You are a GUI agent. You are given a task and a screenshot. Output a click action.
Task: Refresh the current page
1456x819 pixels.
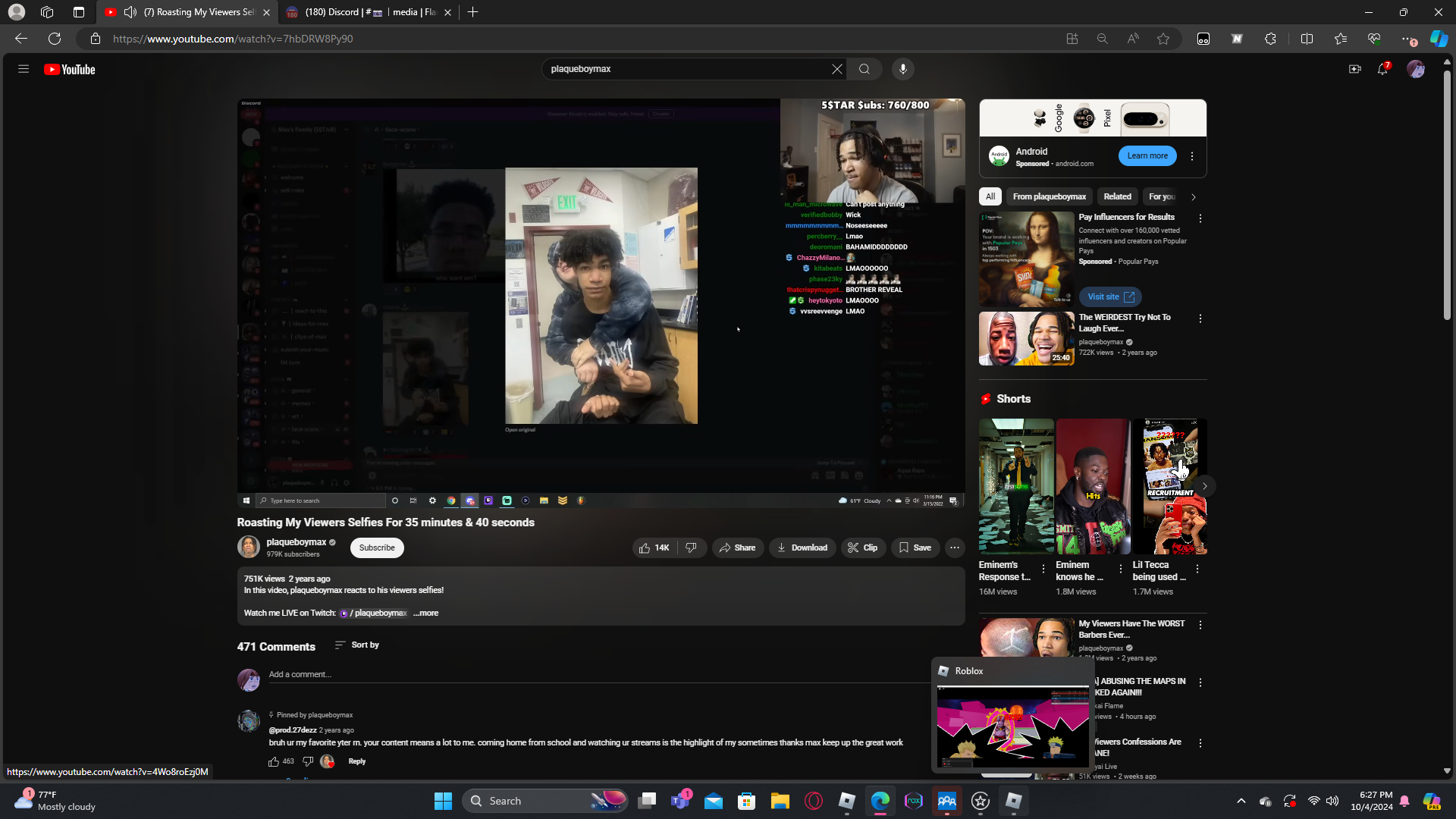(x=55, y=39)
